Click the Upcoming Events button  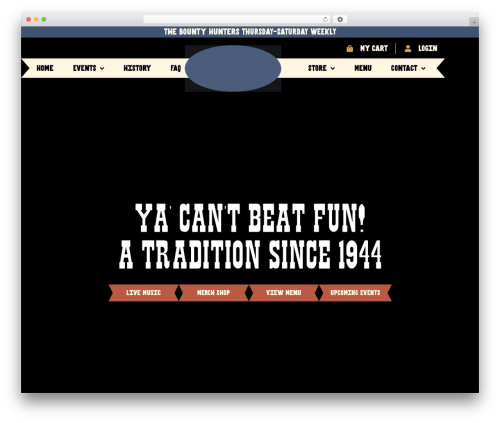pos(355,293)
